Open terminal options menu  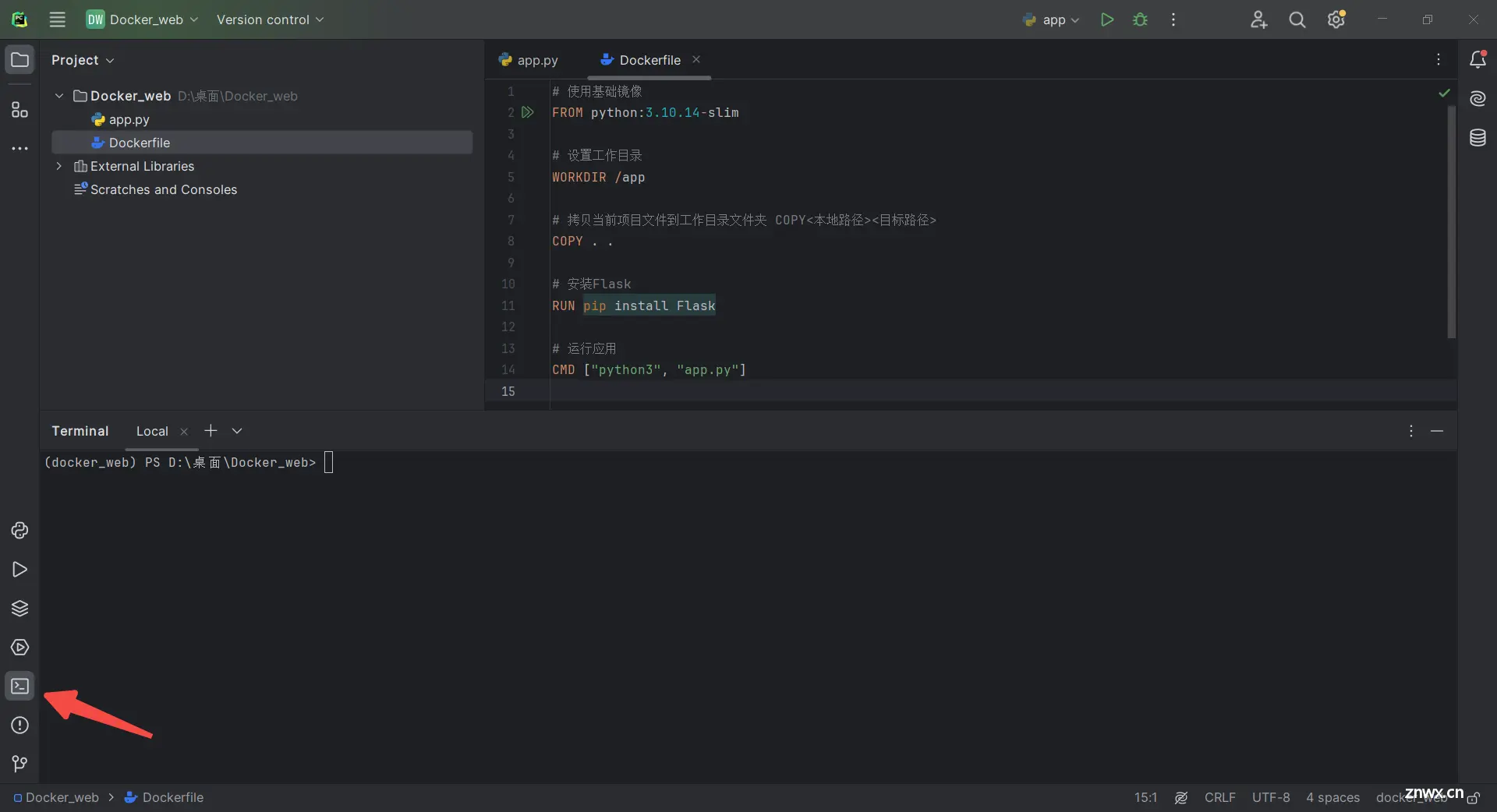[x=1410, y=431]
